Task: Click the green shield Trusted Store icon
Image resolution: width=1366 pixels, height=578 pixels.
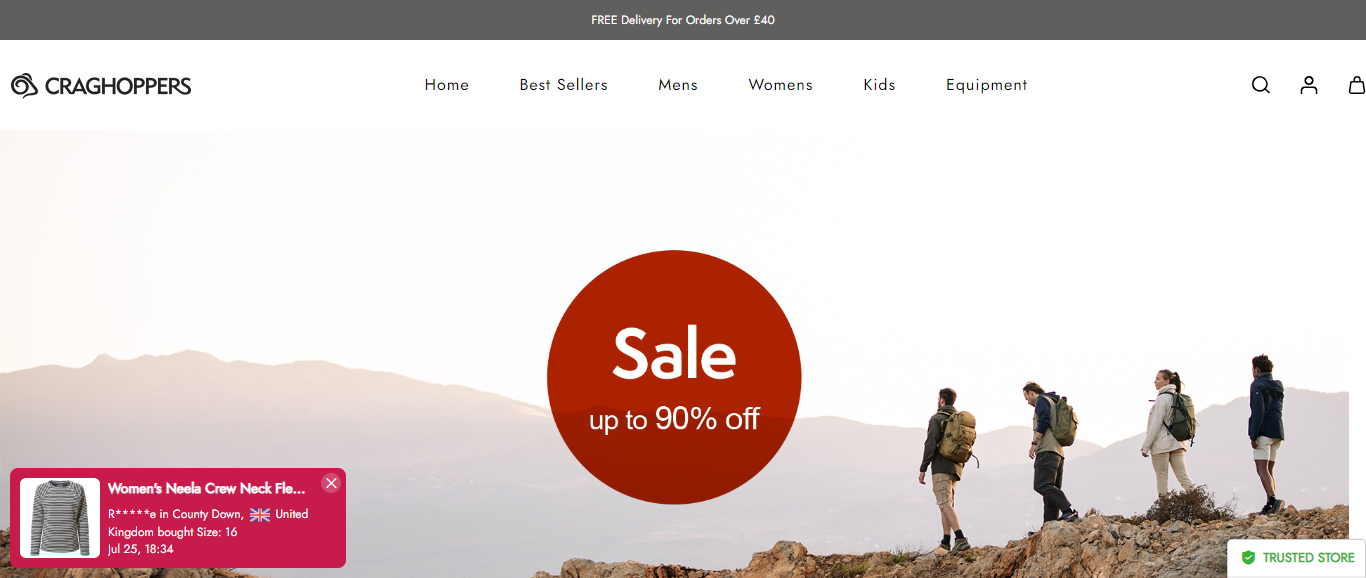Action: pyautogui.click(x=1248, y=558)
